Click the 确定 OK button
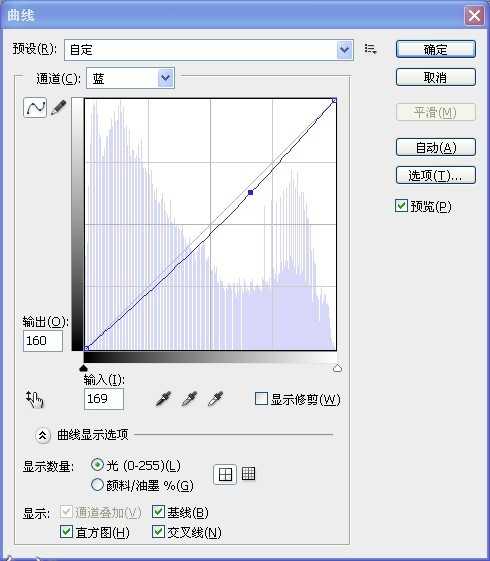Screen dimensions: 490x561 pyautogui.click(x=436, y=49)
